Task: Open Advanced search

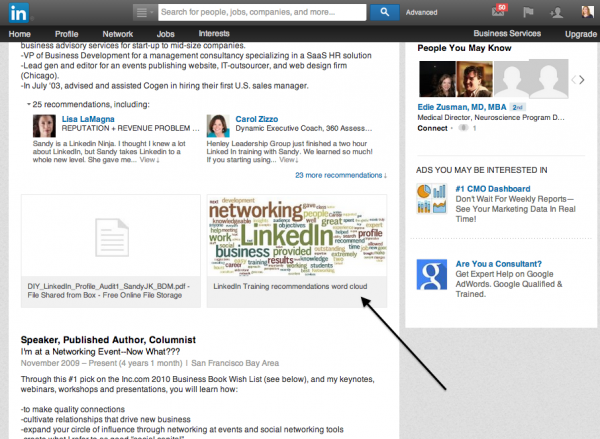Action: [421, 13]
